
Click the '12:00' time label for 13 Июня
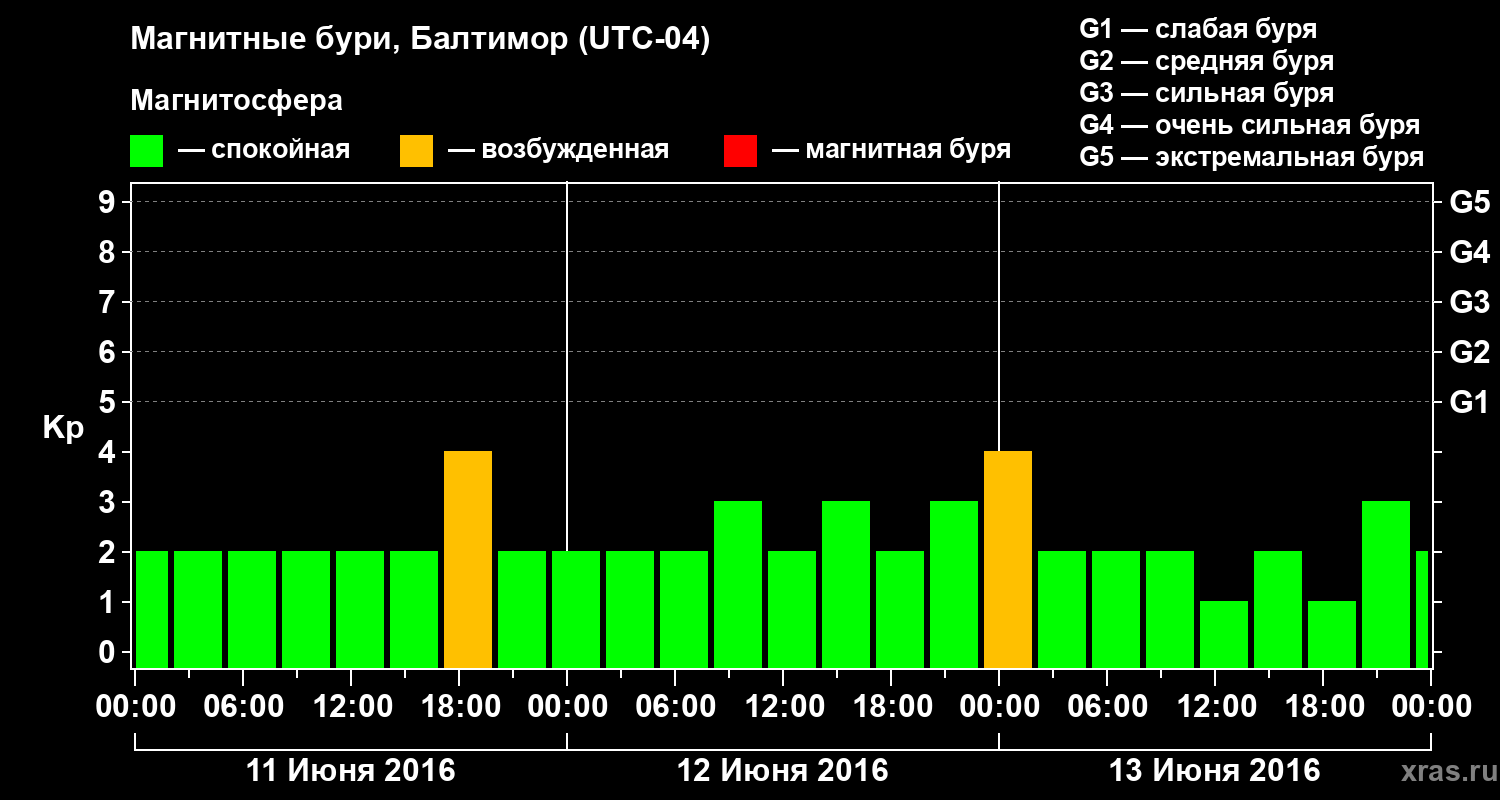pos(1215,707)
